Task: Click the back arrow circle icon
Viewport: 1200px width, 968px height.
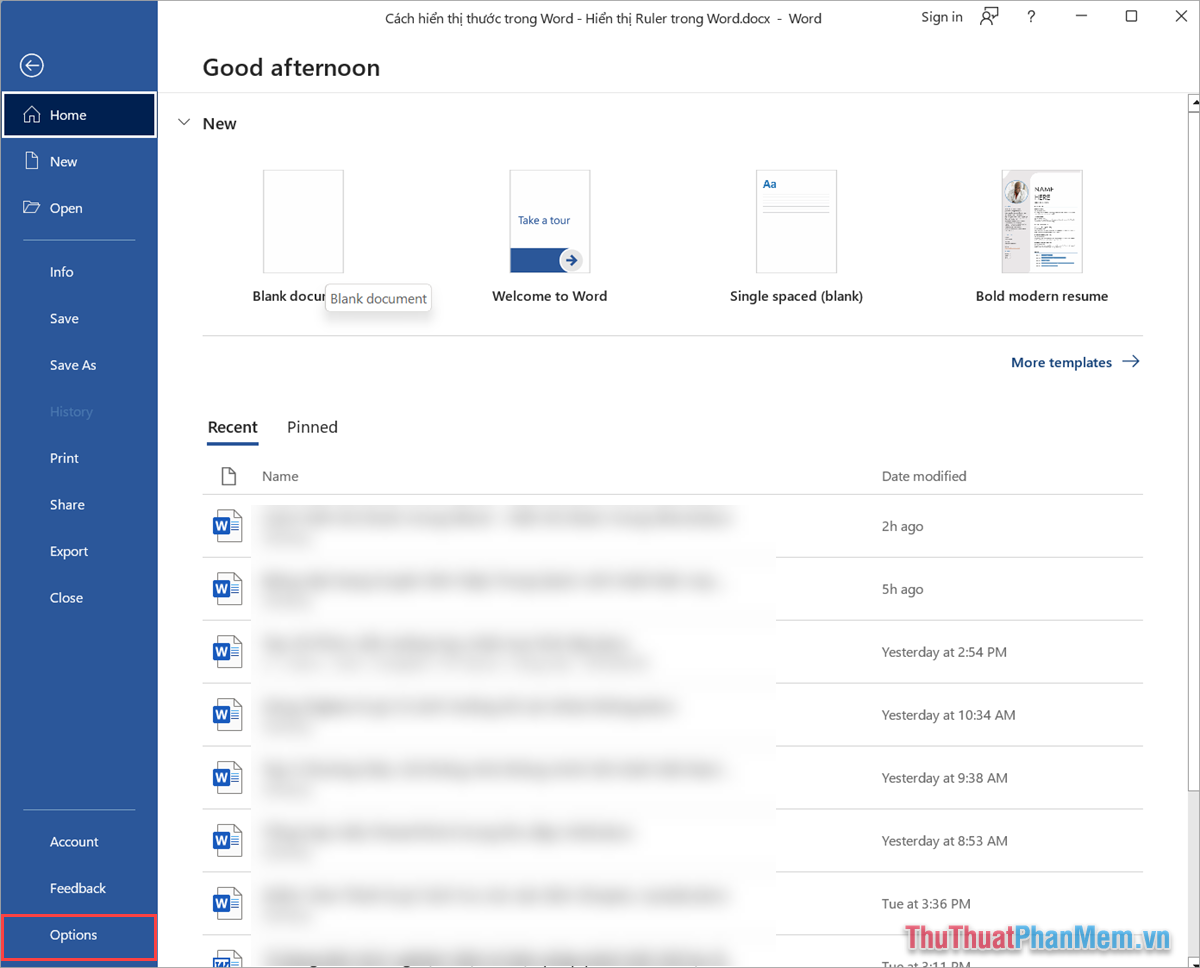Action: (32, 66)
